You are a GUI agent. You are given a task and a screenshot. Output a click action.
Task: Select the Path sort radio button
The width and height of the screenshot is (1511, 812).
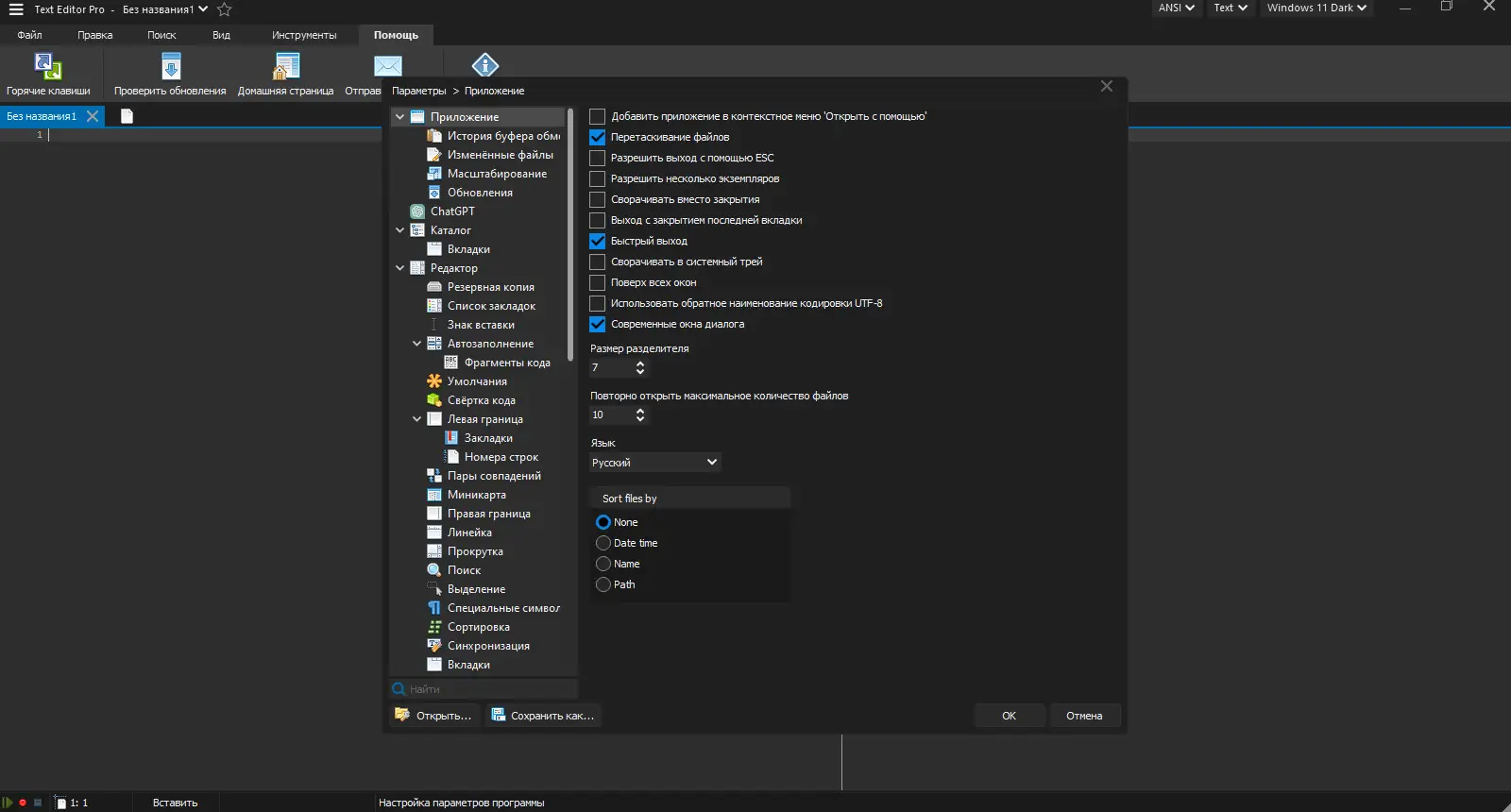click(603, 584)
